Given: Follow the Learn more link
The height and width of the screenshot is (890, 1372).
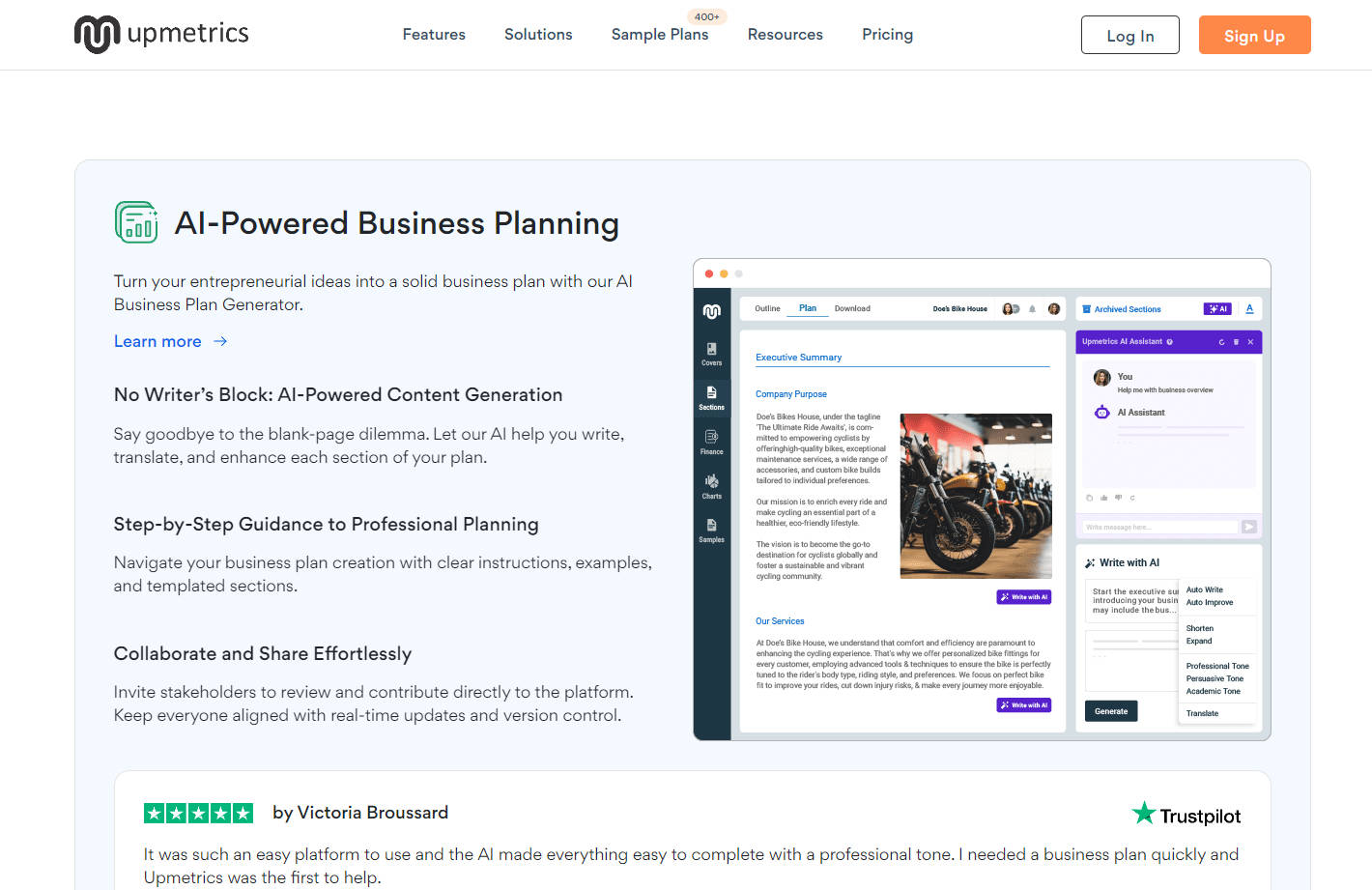Looking at the screenshot, I should 170,341.
